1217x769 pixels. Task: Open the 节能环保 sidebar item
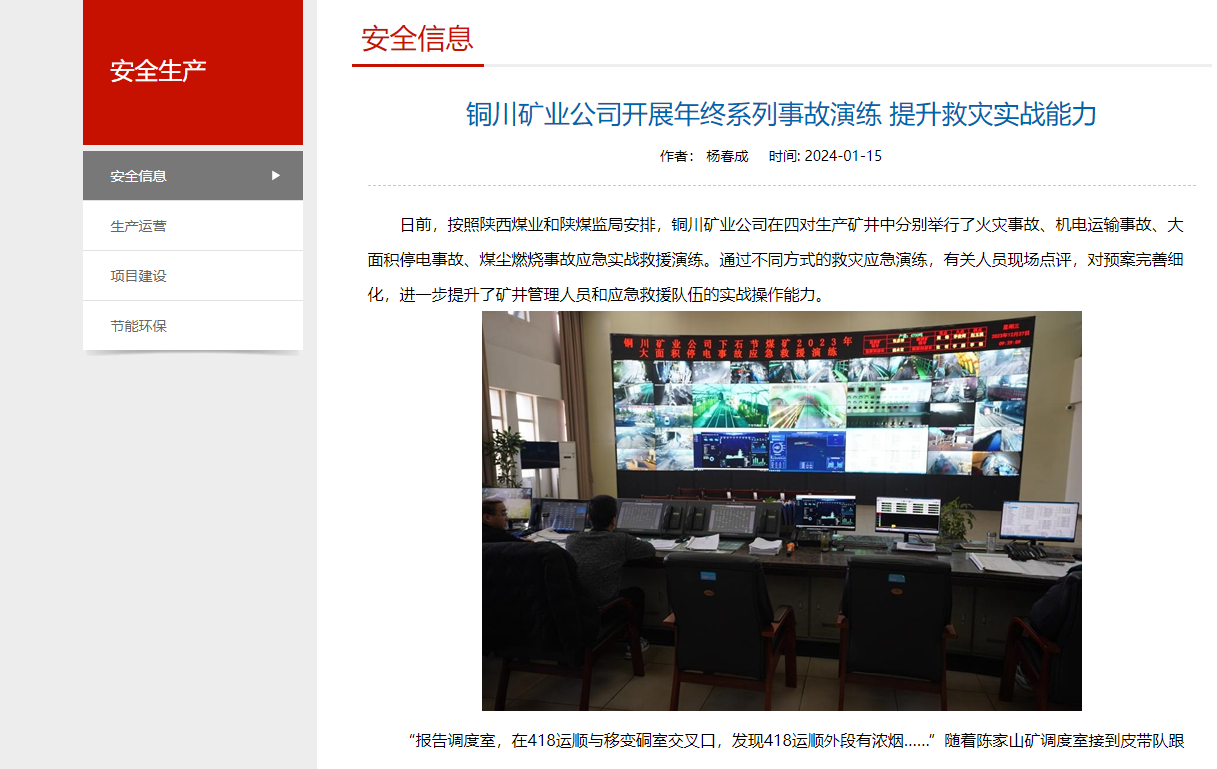tap(139, 326)
